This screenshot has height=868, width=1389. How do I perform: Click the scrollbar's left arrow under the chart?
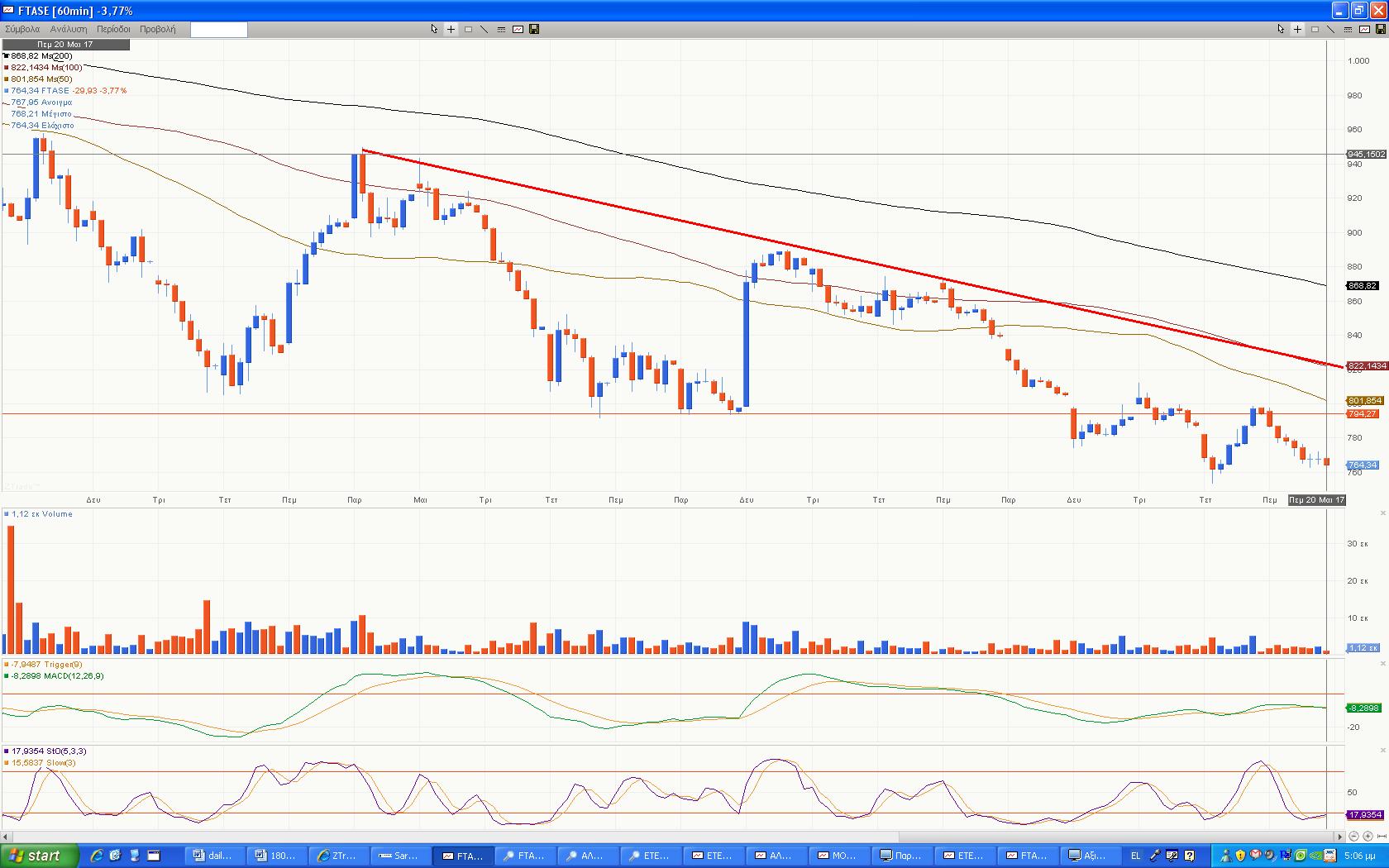click(x=6, y=837)
